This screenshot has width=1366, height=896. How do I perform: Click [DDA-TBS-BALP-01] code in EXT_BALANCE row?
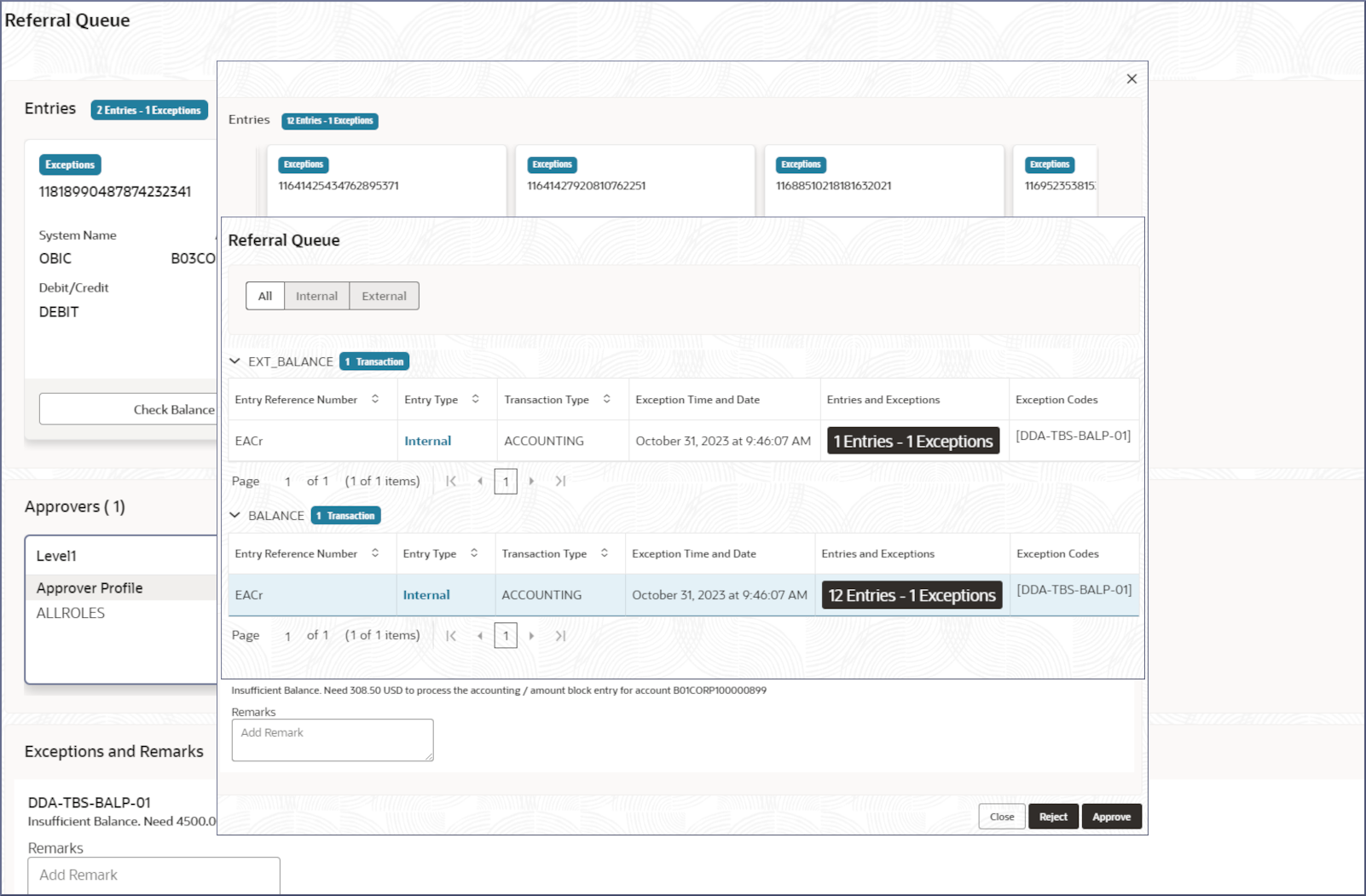1073,436
